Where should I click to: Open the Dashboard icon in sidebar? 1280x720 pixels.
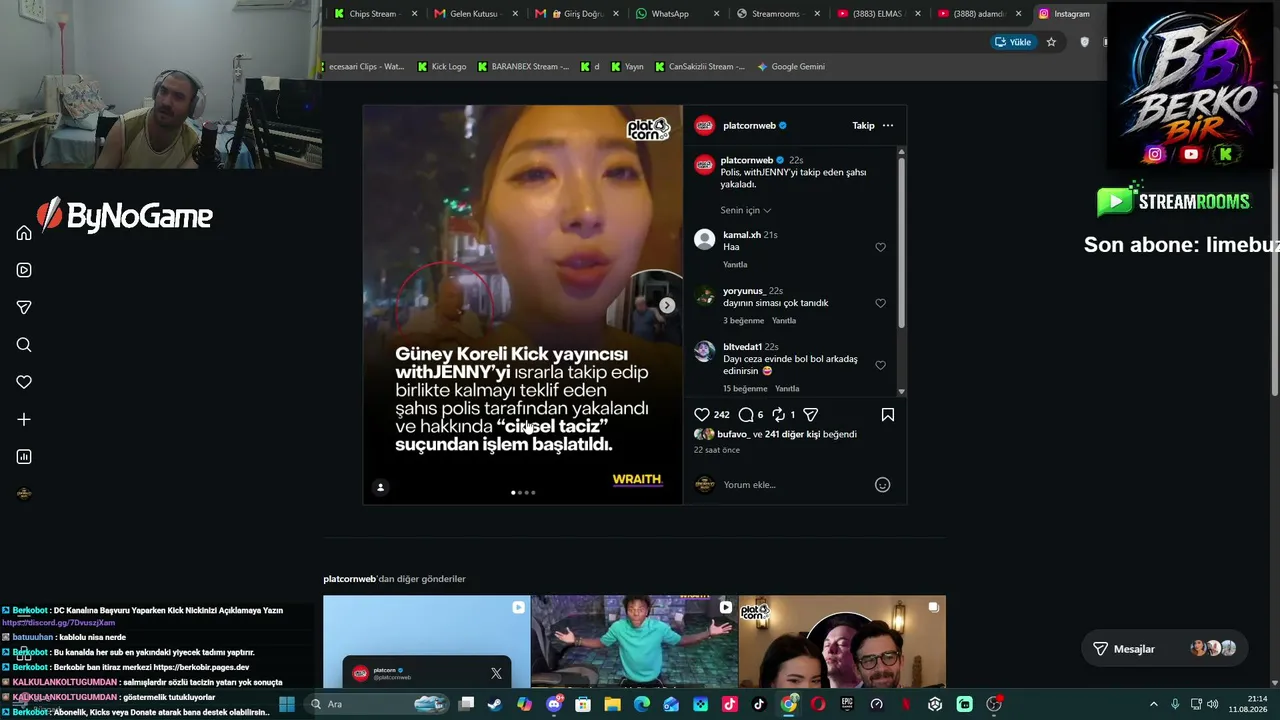pos(24,457)
